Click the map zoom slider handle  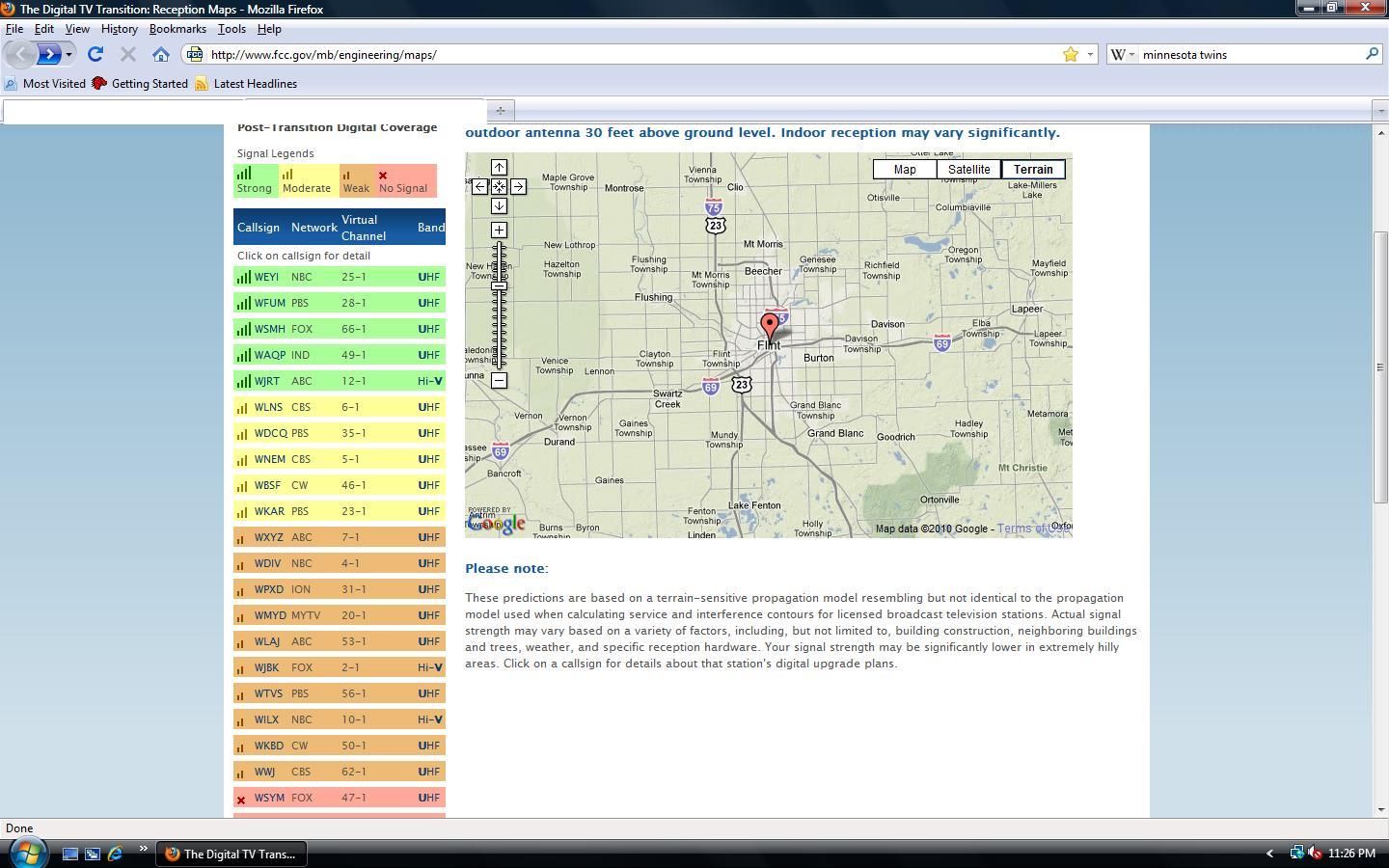(x=499, y=286)
